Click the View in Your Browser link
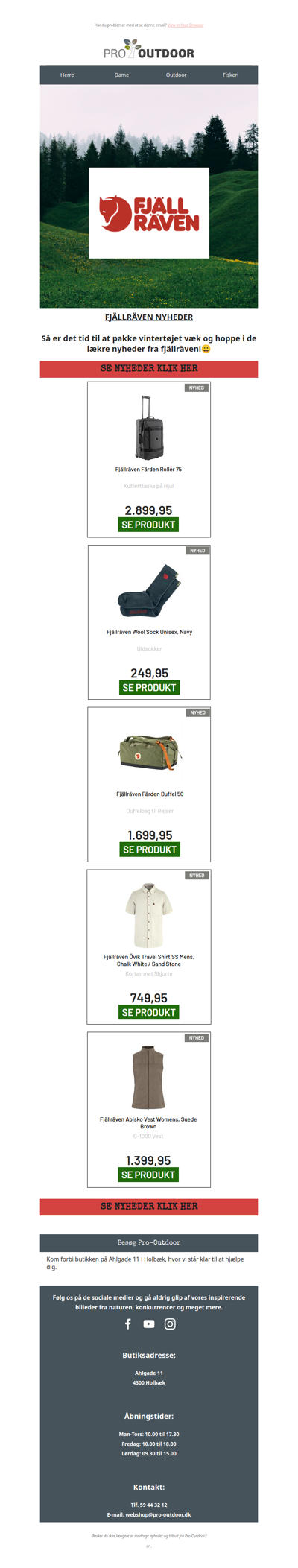Viewport: 298px width, 1568px height. click(x=186, y=25)
